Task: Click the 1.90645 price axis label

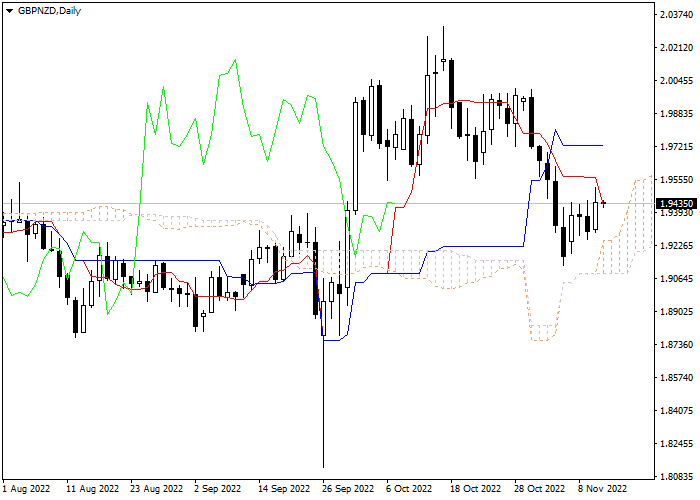Action: tap(676, 279)
